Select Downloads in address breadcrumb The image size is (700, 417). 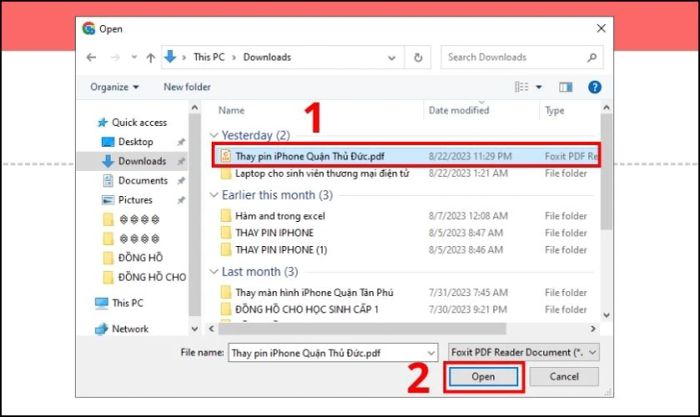[267, 57]
